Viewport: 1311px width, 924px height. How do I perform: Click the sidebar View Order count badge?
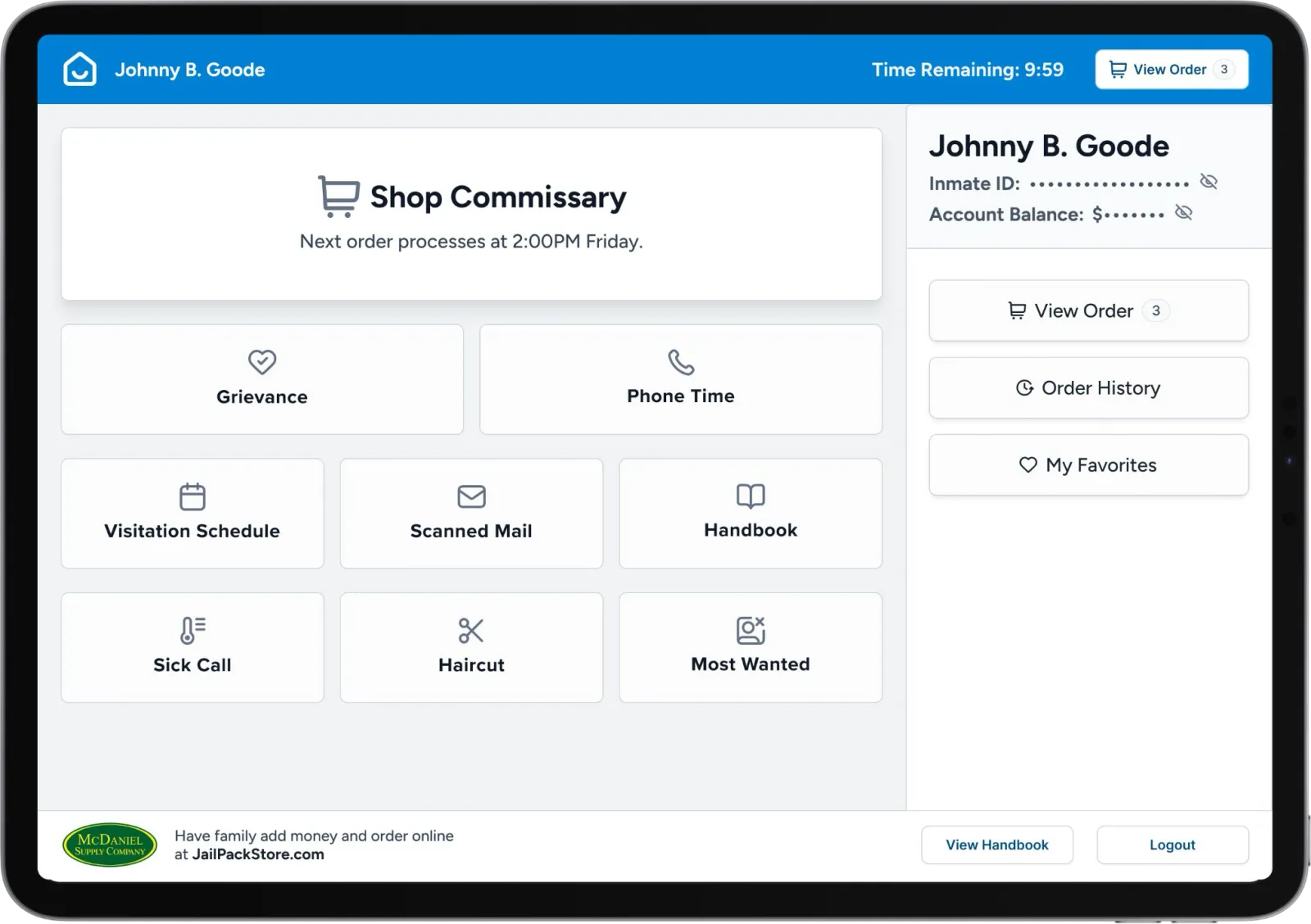pyautogui.click(x=1156, y=310)
